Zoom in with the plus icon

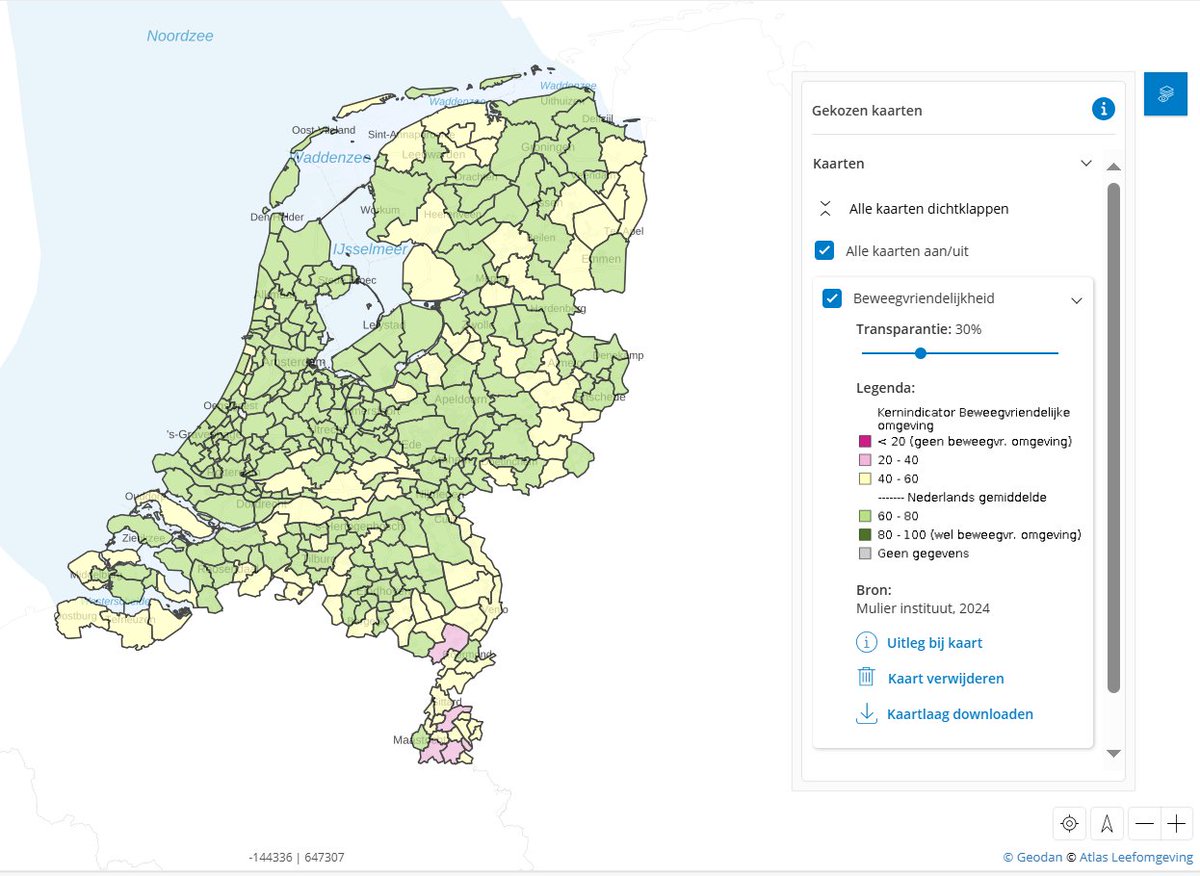click(1174, 823)
